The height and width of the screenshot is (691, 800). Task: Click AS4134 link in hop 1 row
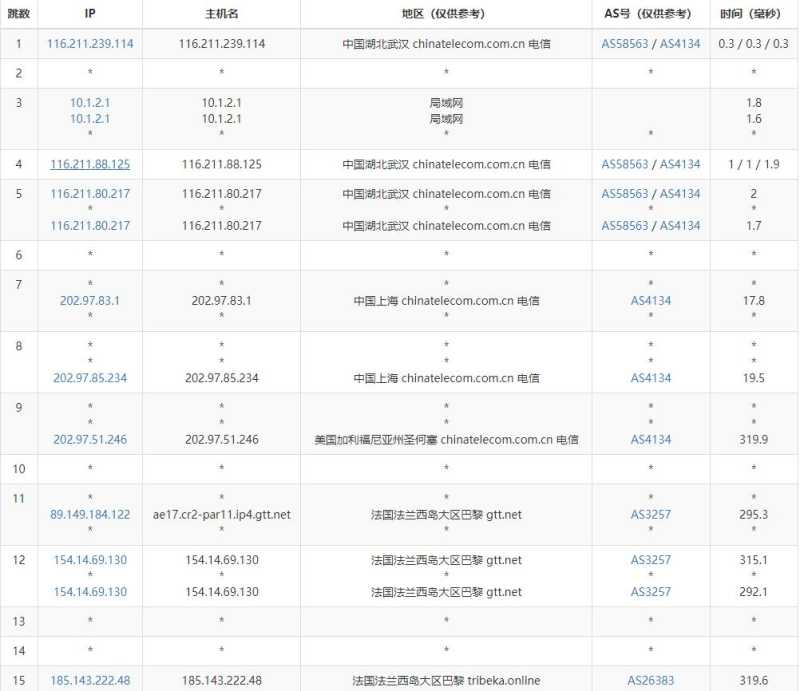(680, 44)
